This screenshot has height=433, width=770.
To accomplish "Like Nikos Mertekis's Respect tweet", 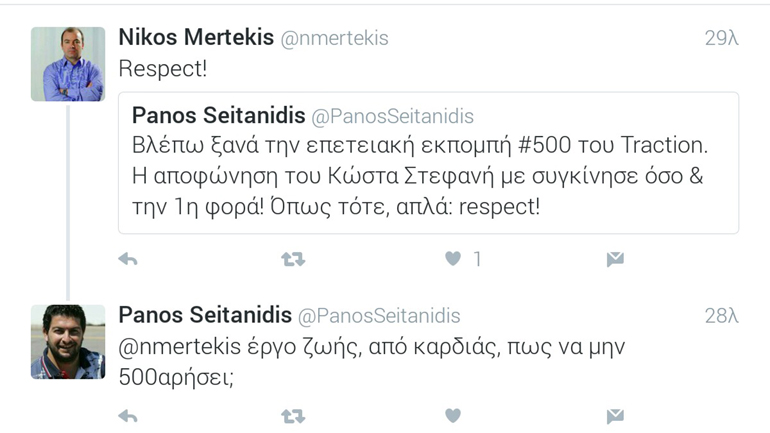I will 453,259.
